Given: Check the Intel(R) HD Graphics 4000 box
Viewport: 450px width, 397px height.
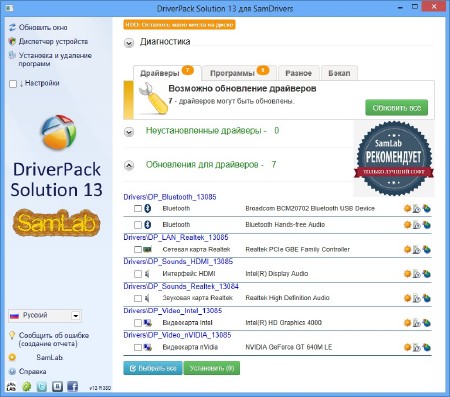Looking at the screenshot, I should pos(138,323).
